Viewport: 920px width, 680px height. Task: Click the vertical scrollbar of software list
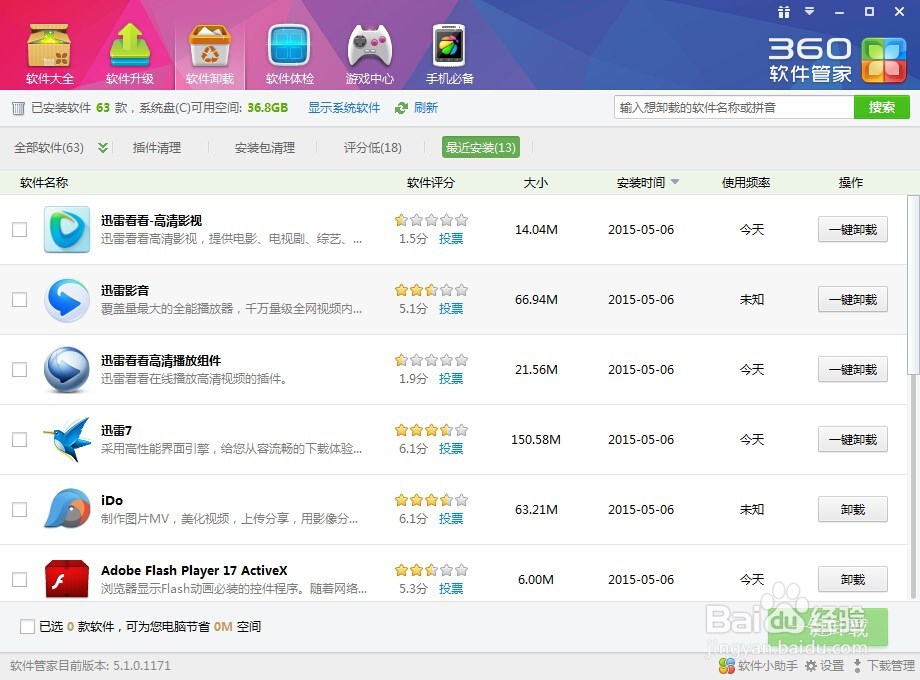[x=912, y=285]
